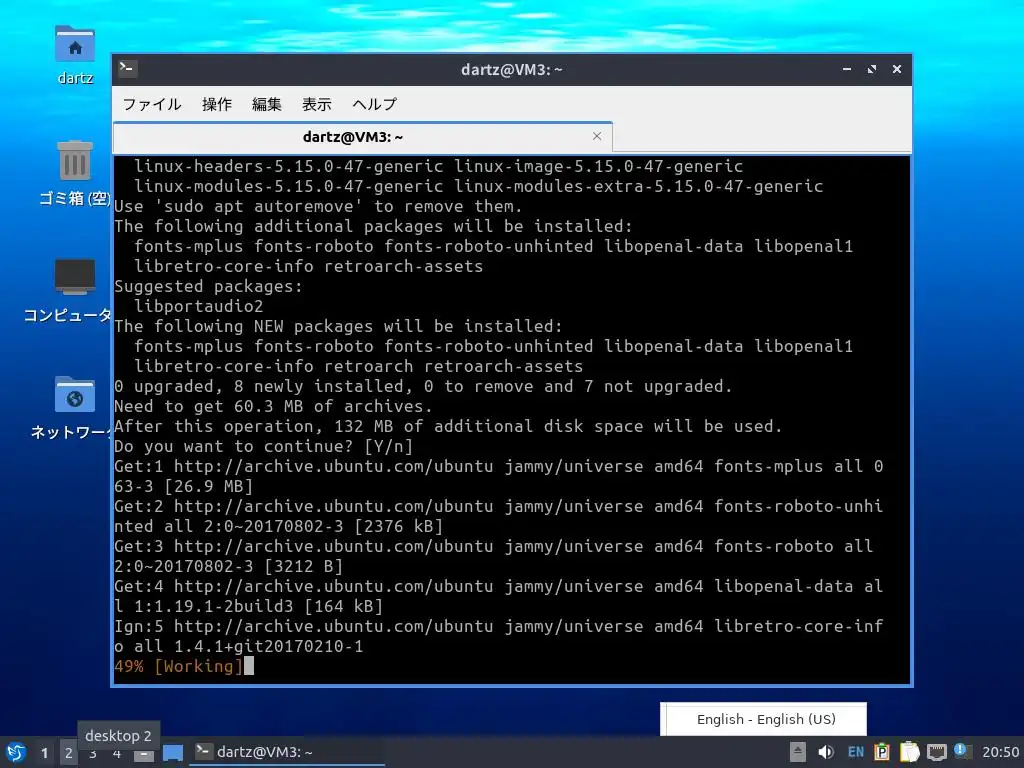Open the ゴミ箱 trash desktop icon

(x=74, y=173)
